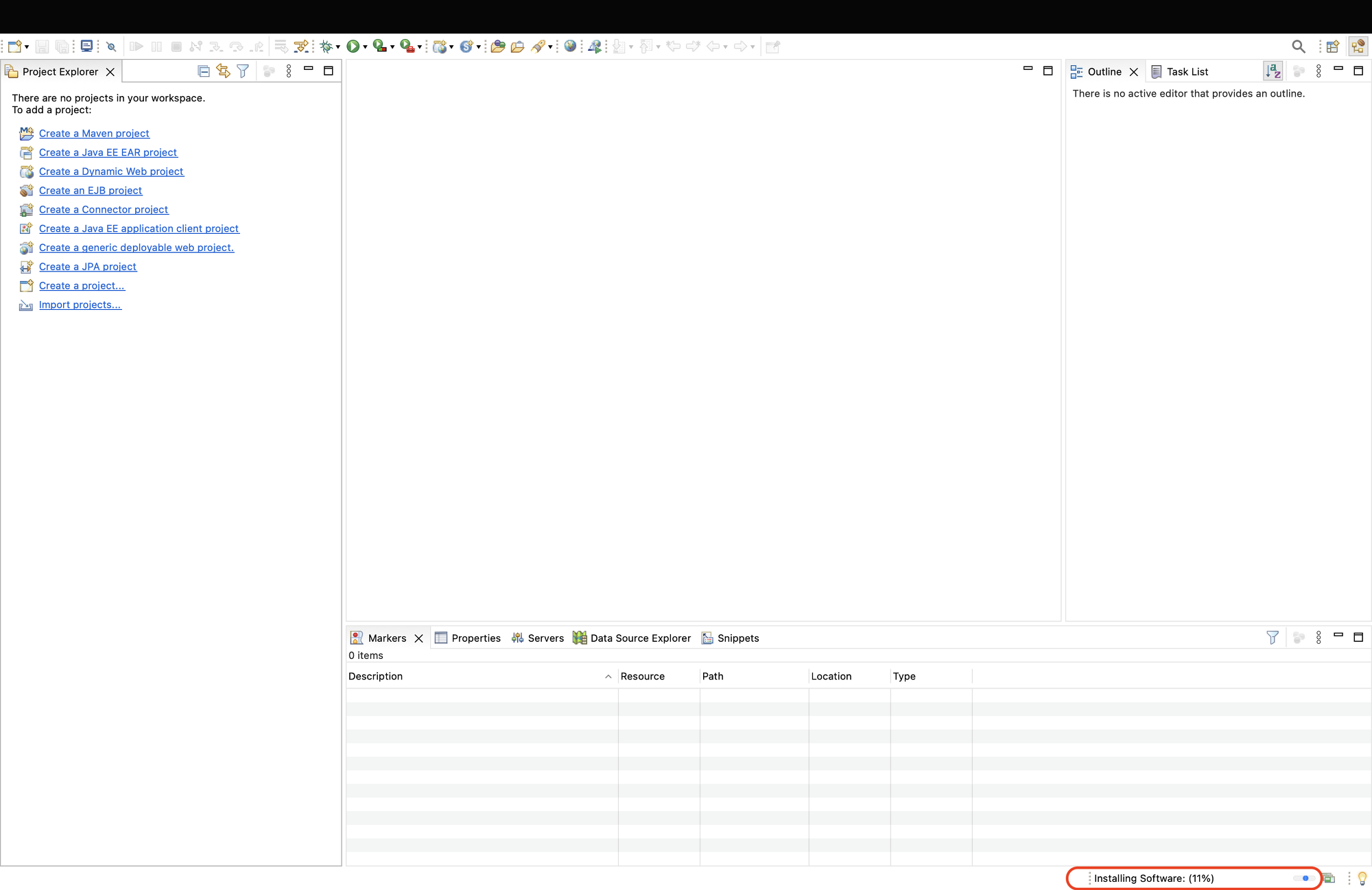
Task: Toggle Skip All Breakpoints
Action: pyautogui.click(x=111, y=47)
